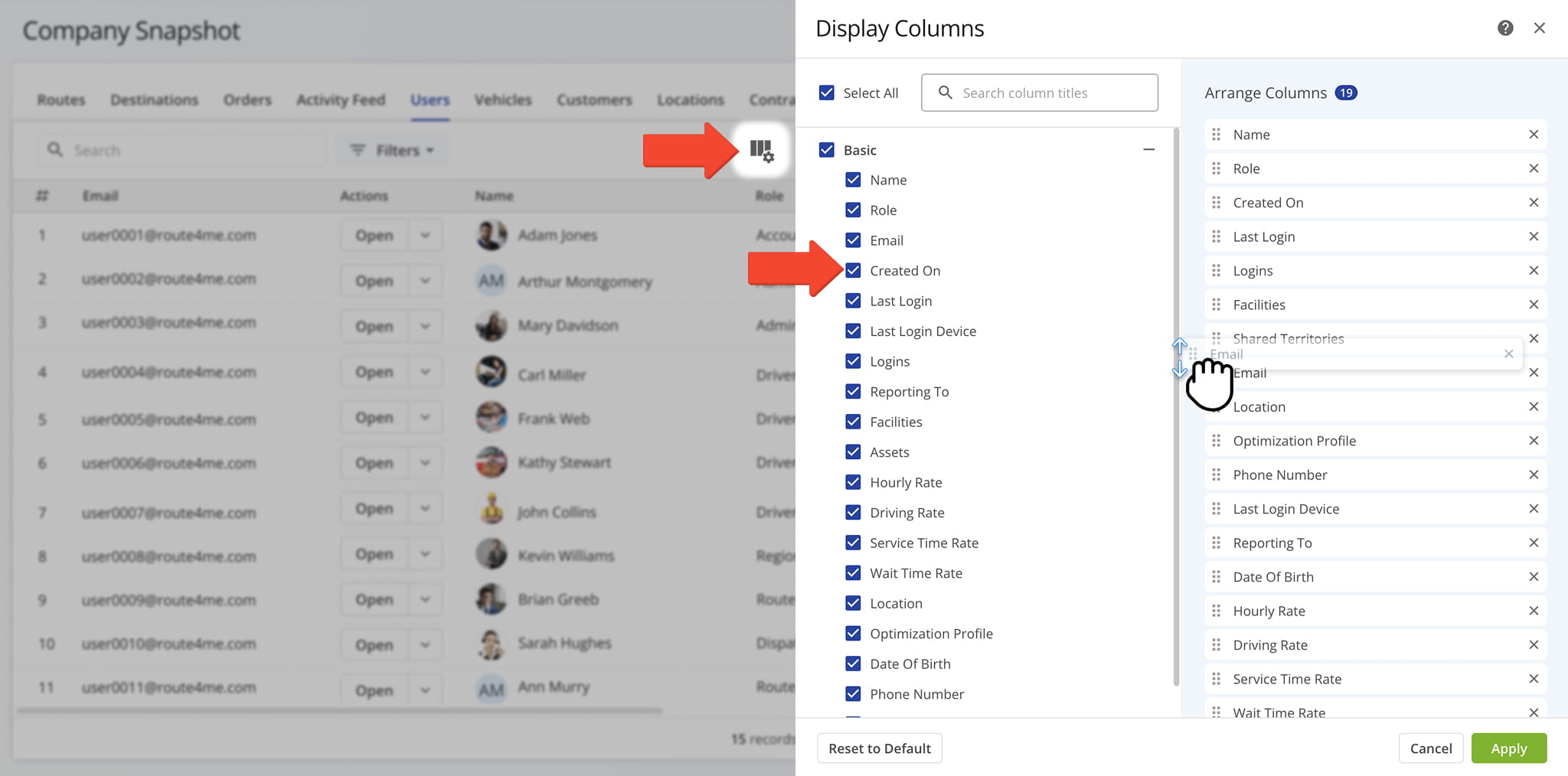This screenshot has width=1568, height=776.
Task: Grab the drag handle for Last Login
Action: coord(1217,236)
